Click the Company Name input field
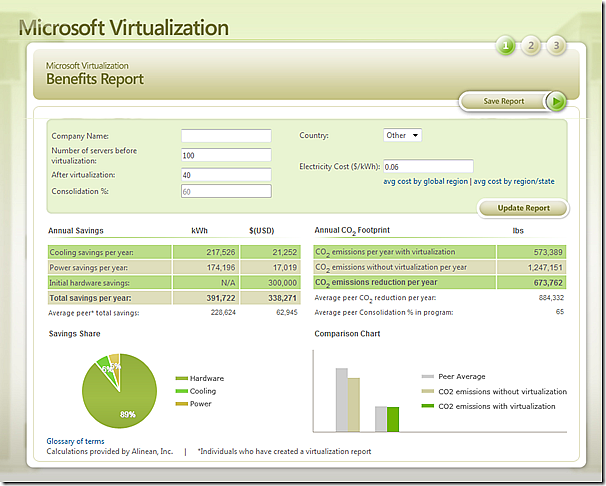This screenshot has width=606, height=486. [226, 136]
